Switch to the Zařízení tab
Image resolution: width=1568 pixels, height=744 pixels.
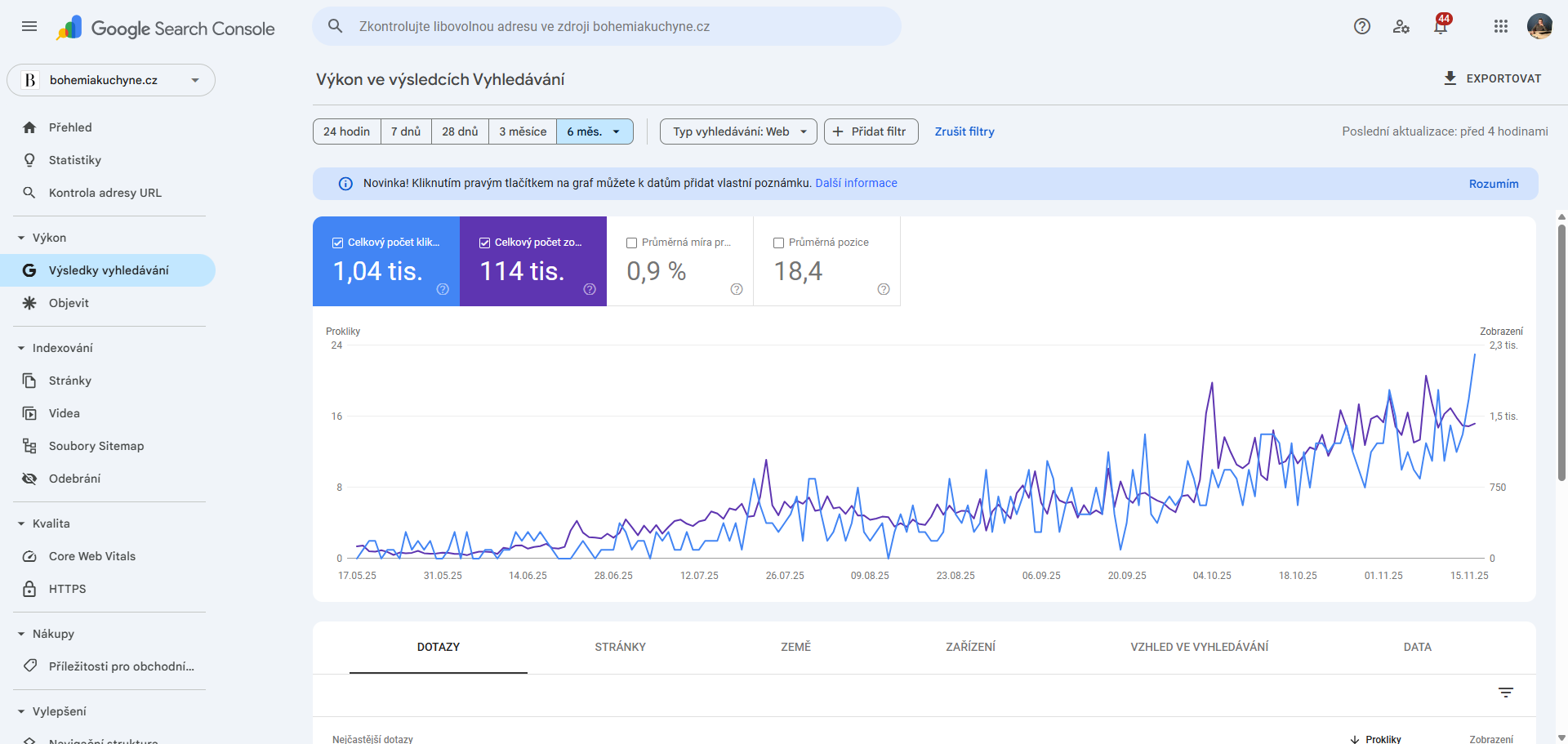970,647
